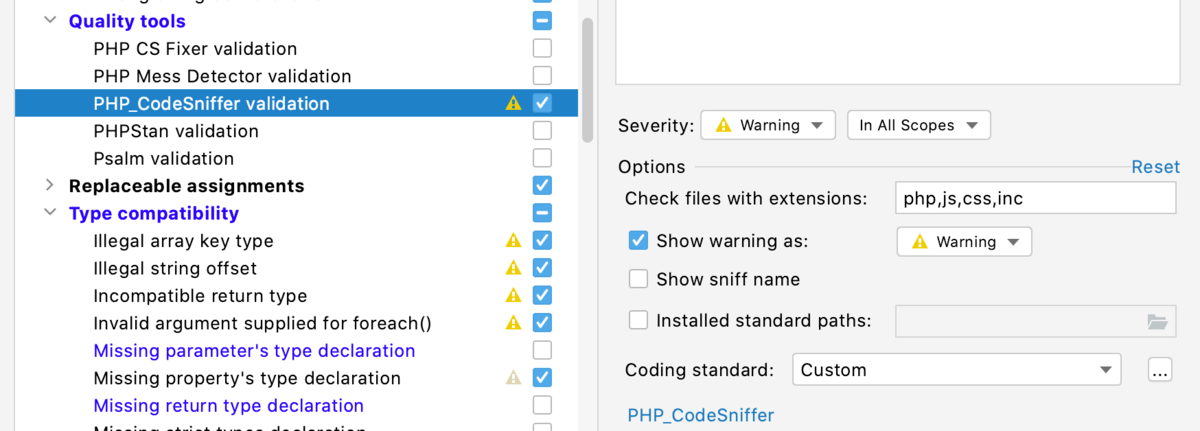
Task: Toggle Quality tools group checkbox
Action: tap(542, 20)
